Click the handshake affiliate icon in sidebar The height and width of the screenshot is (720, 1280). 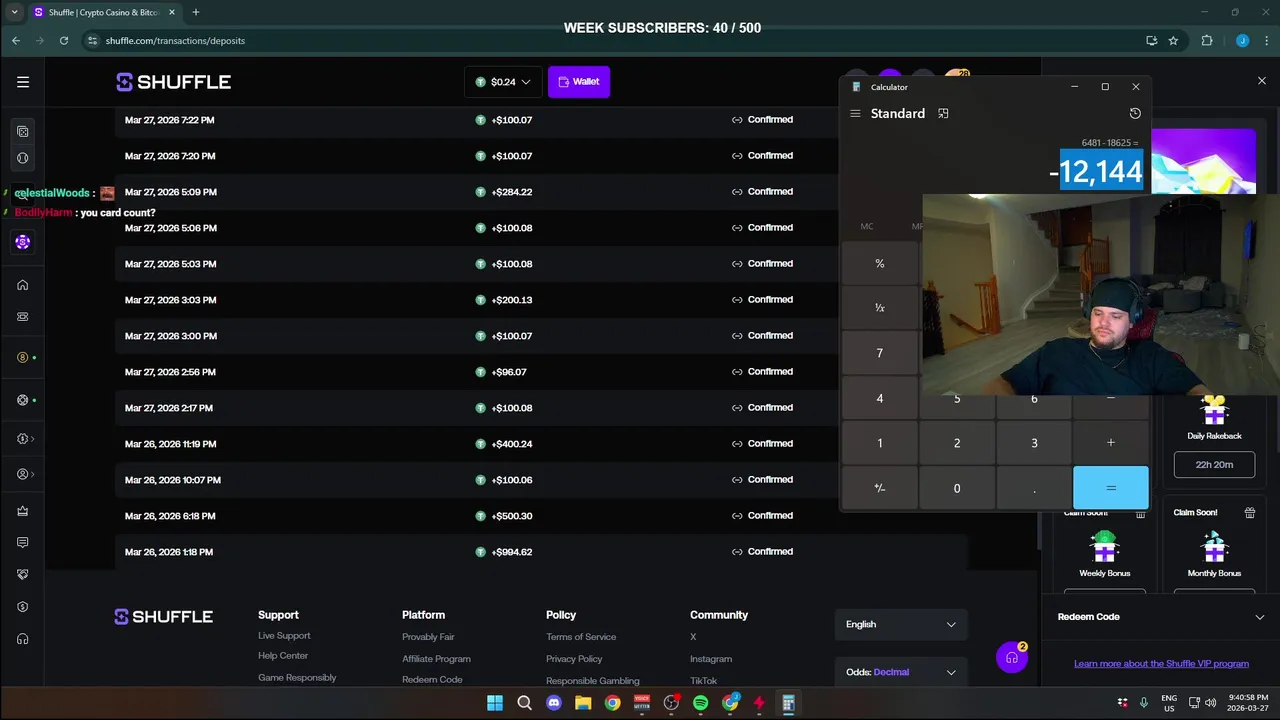tap(22, 575)
